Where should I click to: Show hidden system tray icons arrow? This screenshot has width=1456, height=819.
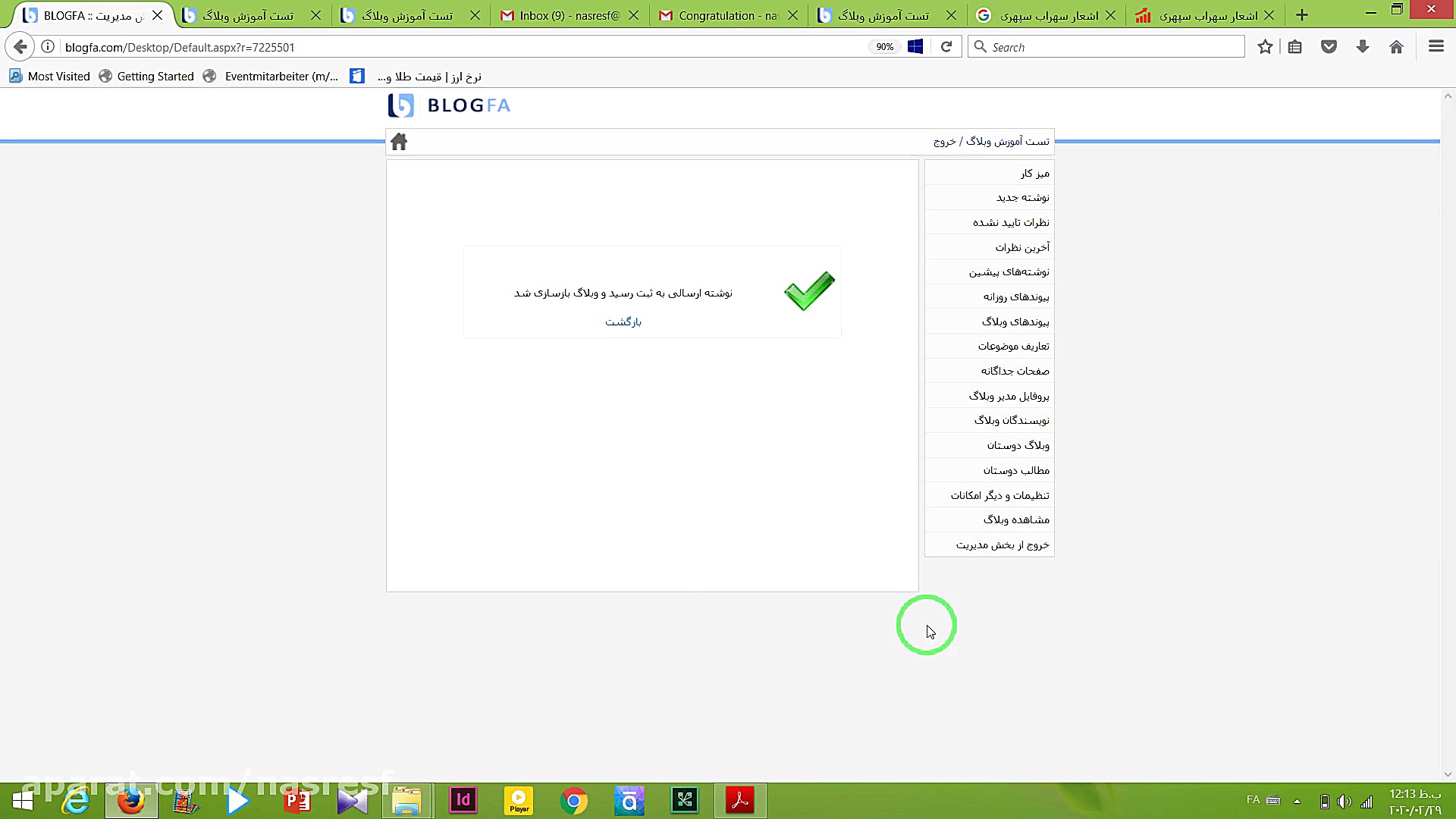tap(1298, 802)
